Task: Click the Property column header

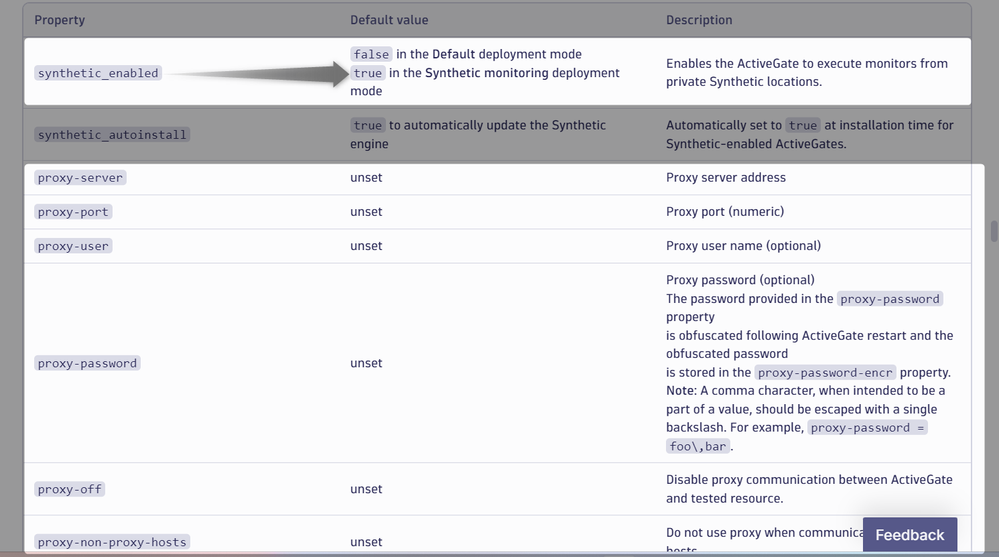Action: pos(60,20)
